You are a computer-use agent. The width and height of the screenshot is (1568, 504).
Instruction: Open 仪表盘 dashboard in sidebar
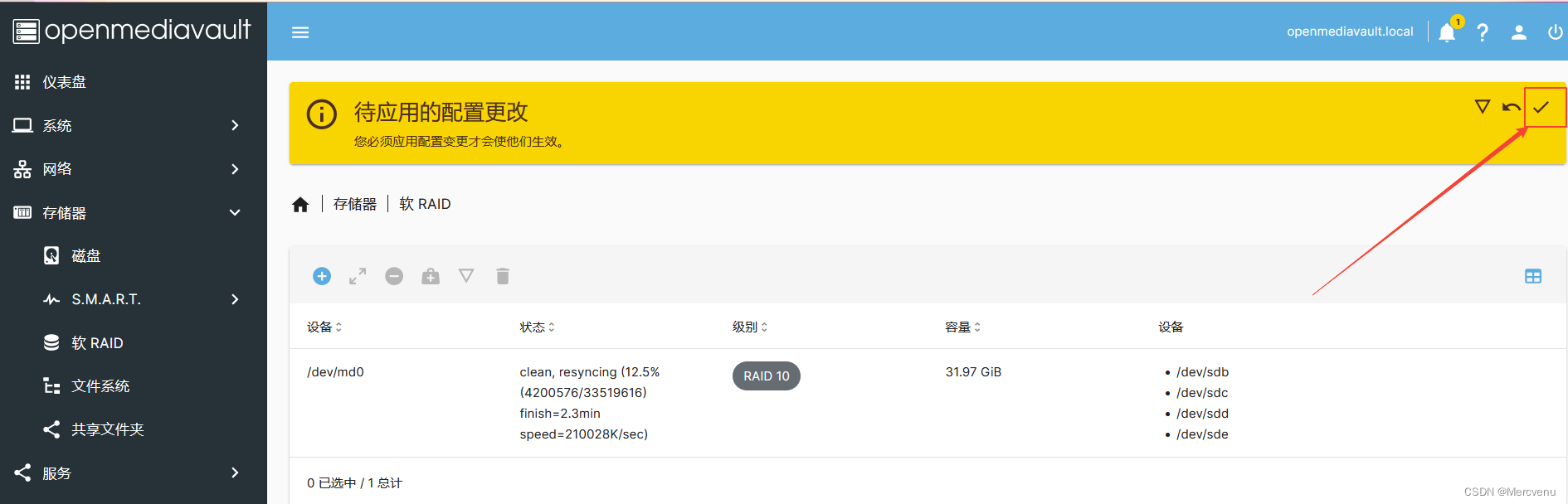pos(134,82)
